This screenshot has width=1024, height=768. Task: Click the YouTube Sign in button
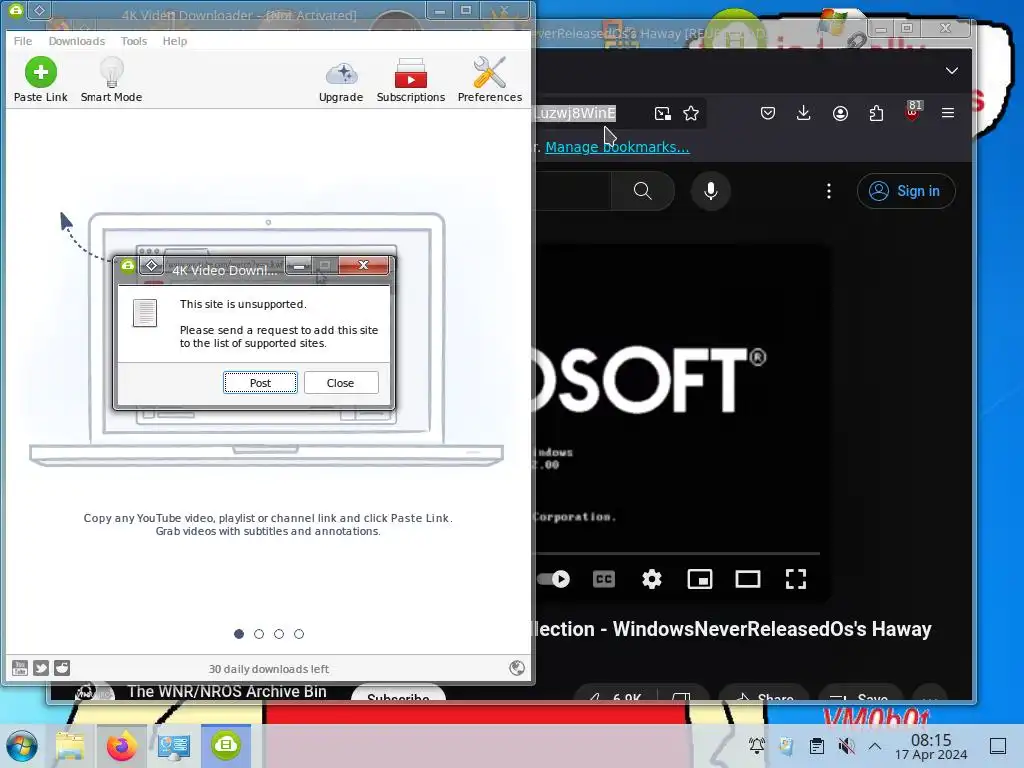tap(906, 191)
